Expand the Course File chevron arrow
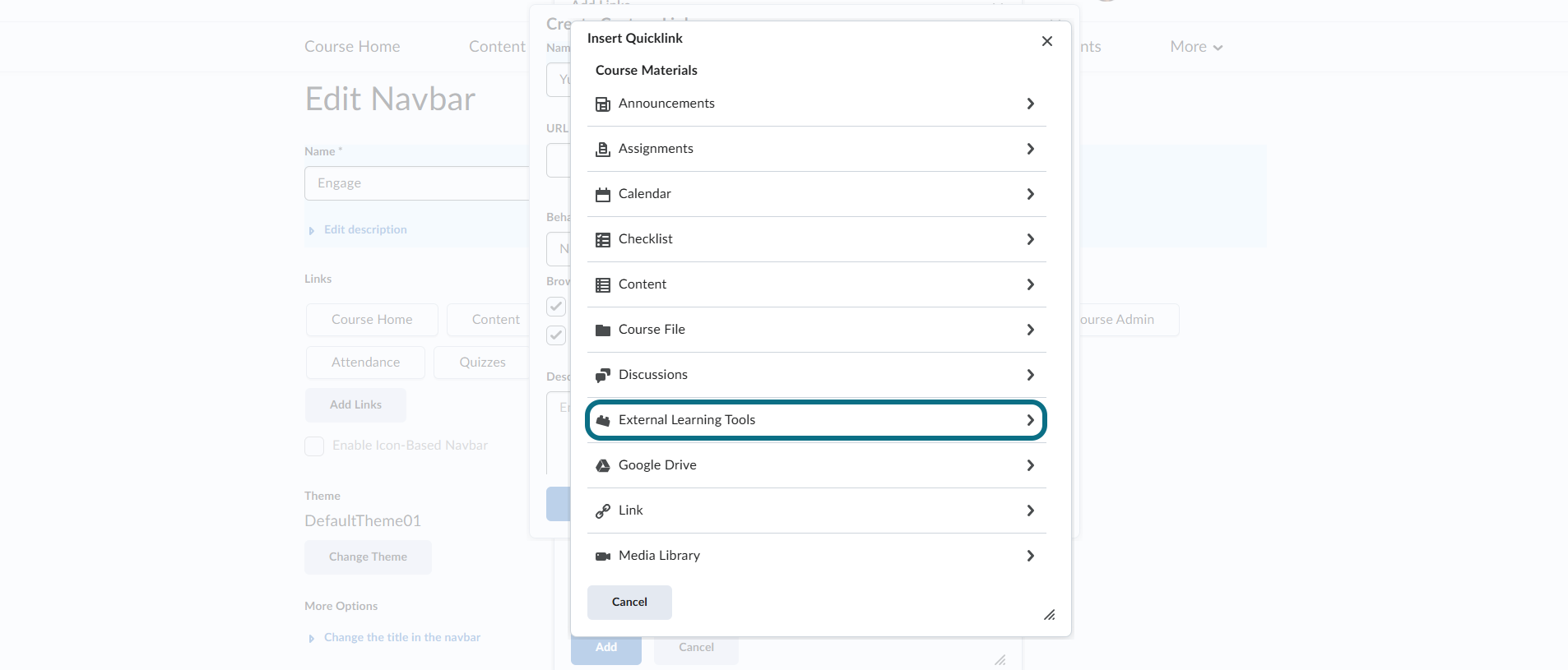This screenshot has height=670, width=1568. click(1030, 330)
